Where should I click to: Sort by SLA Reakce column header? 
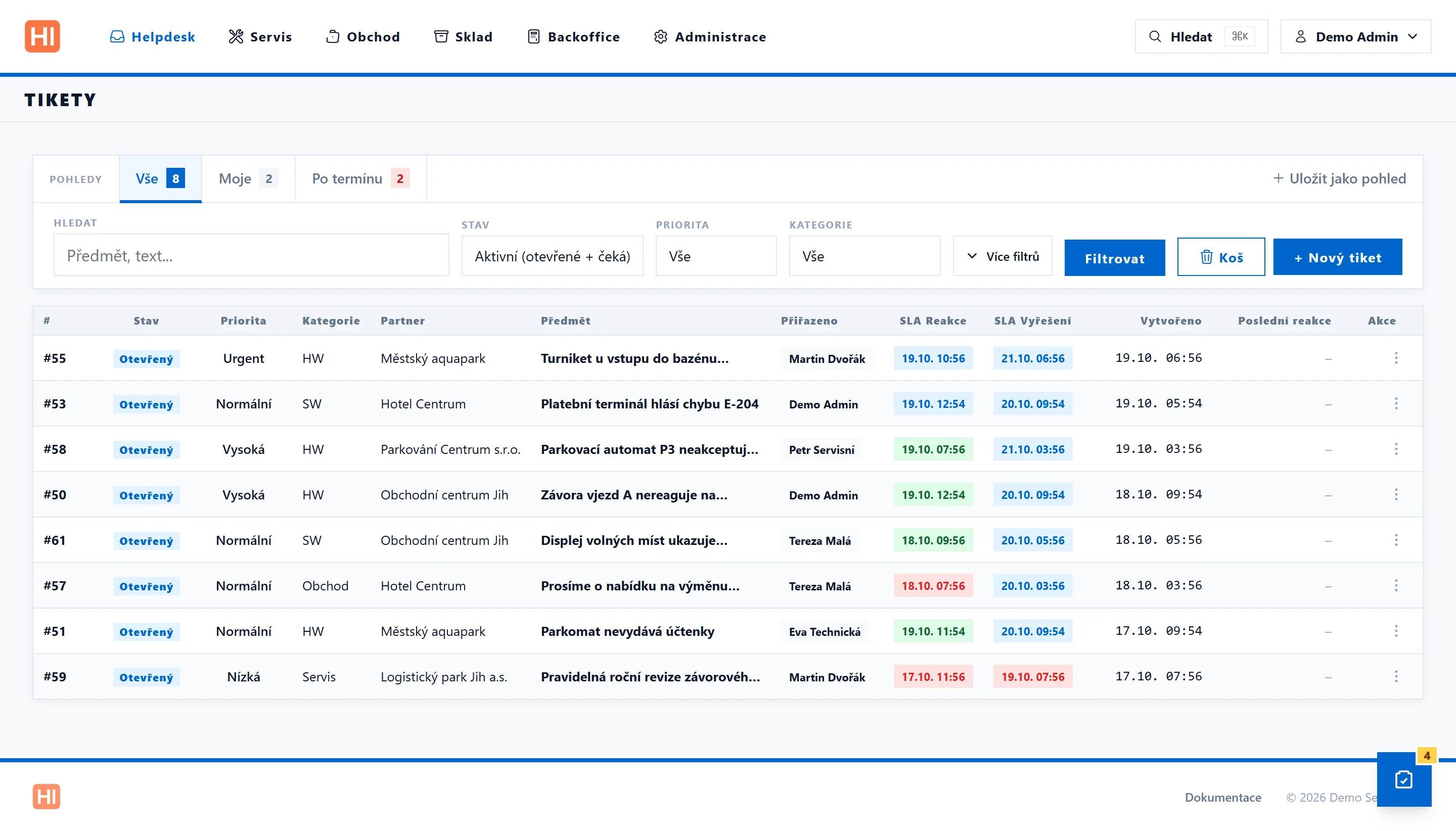click(933, 321)
